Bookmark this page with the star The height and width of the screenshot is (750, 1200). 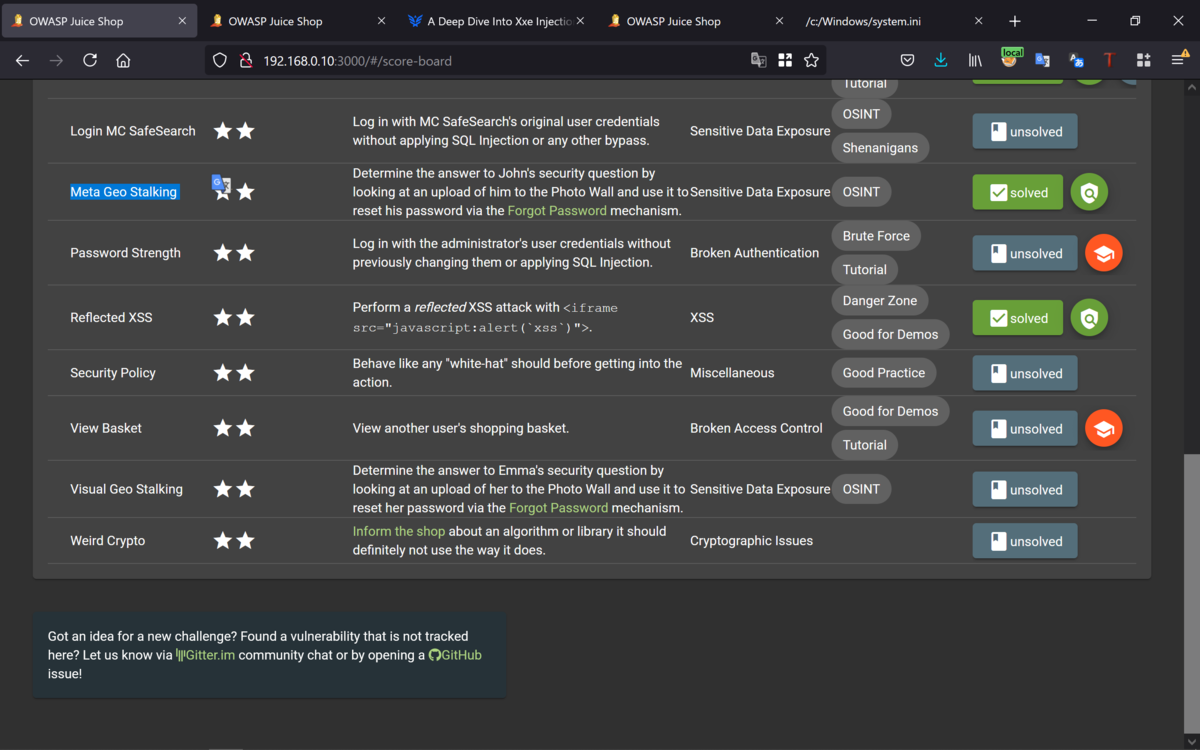coord(811,60)
